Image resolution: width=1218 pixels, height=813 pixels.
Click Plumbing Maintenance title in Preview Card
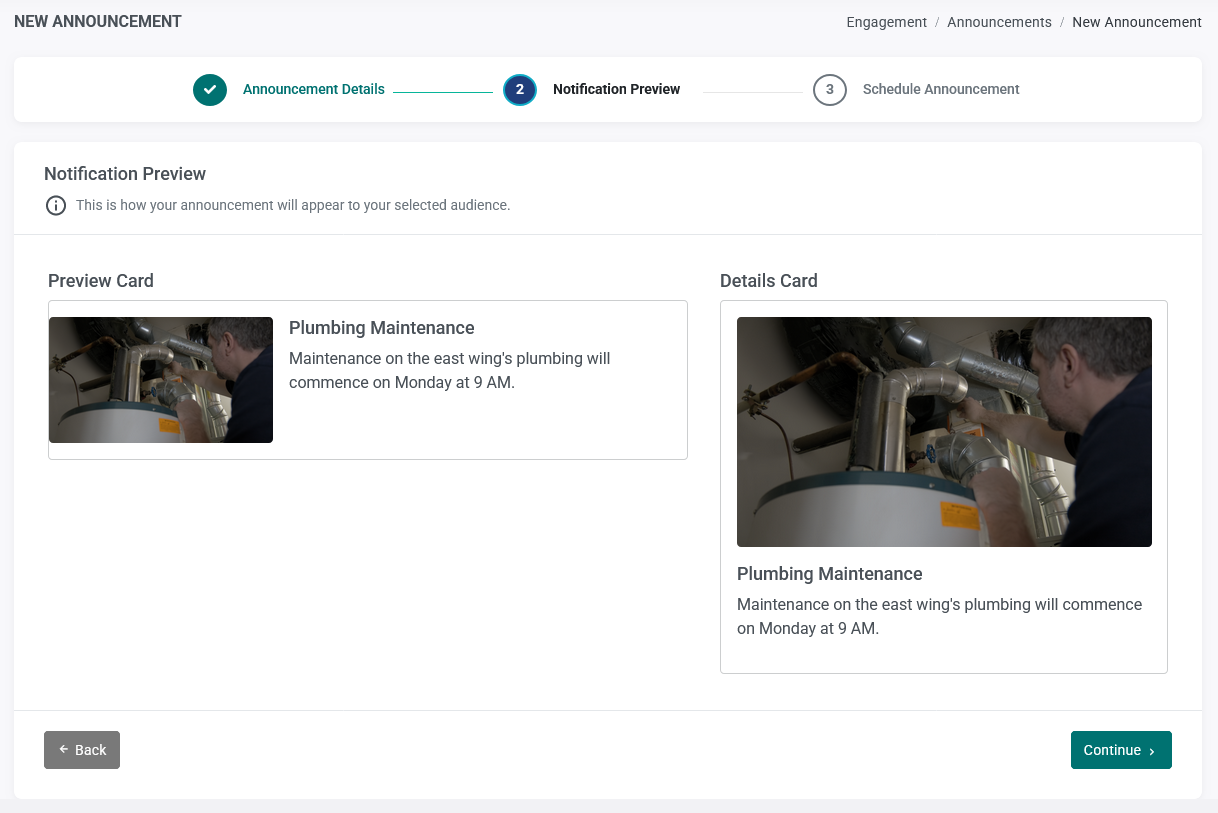pos(382,328)
